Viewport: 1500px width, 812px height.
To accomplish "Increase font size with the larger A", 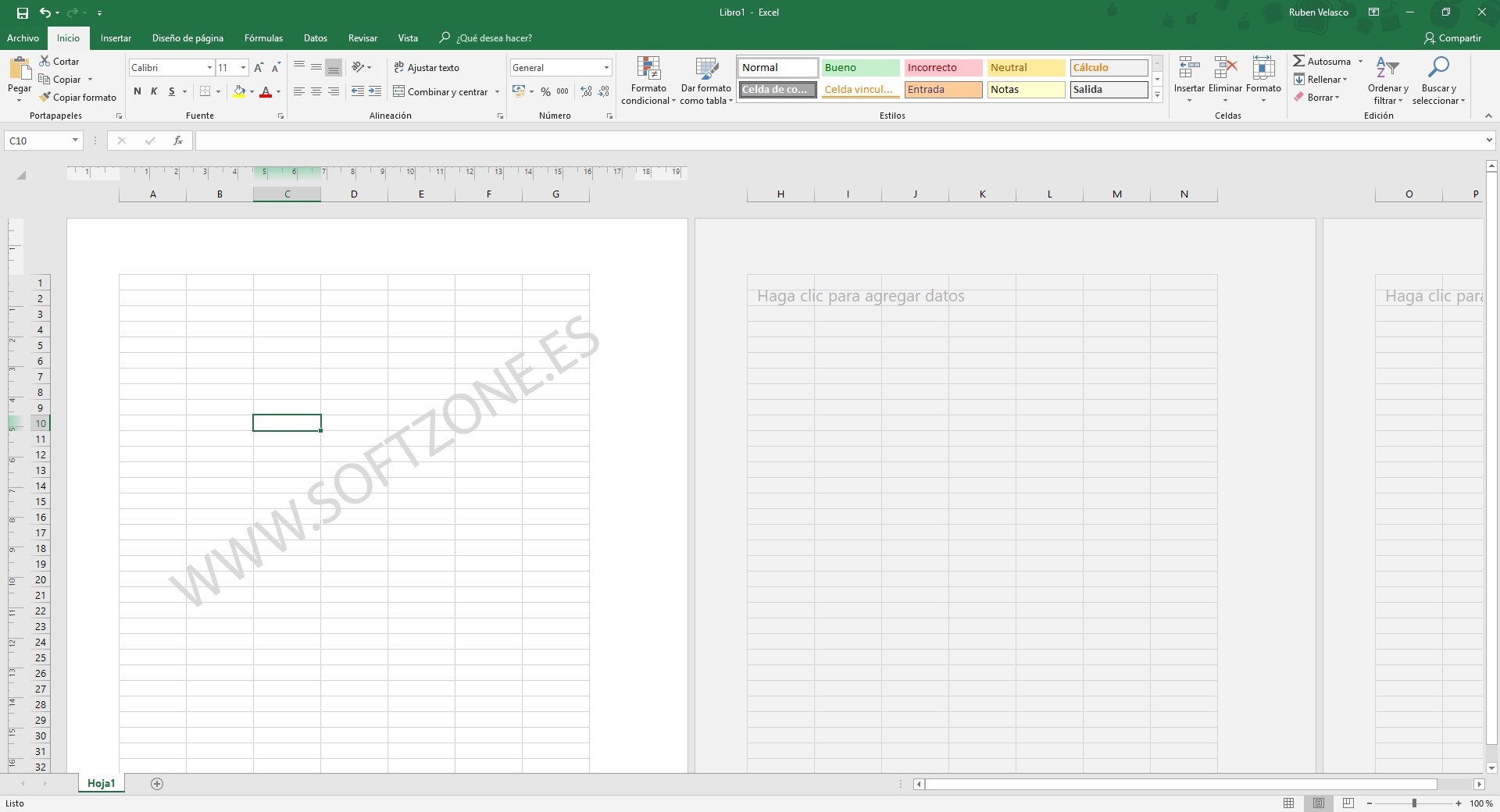I will [x=259, y=68].
